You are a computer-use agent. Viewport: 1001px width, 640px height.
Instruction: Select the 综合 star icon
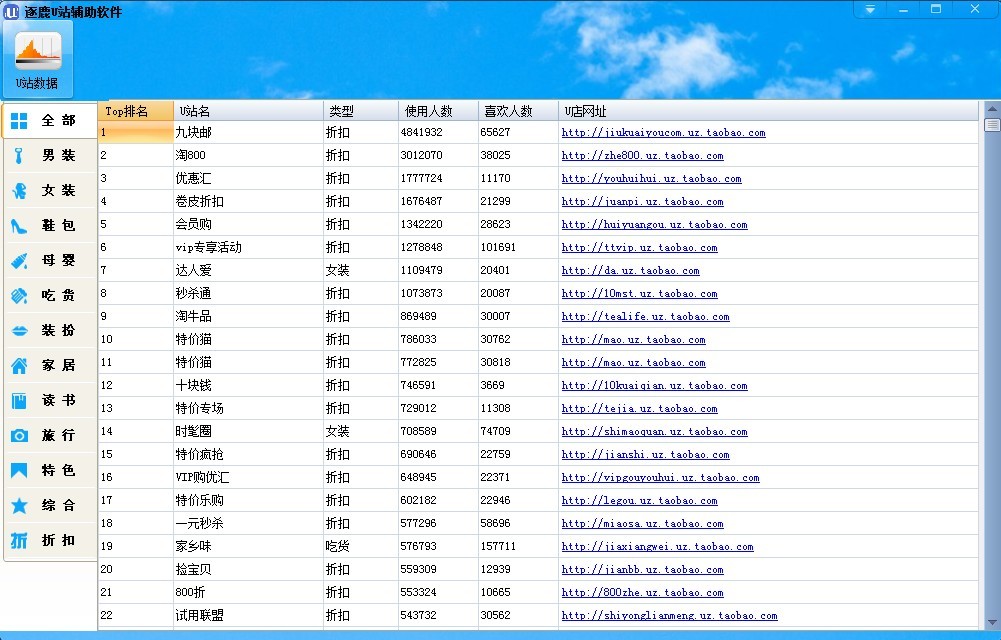click(x=19, y=506)
